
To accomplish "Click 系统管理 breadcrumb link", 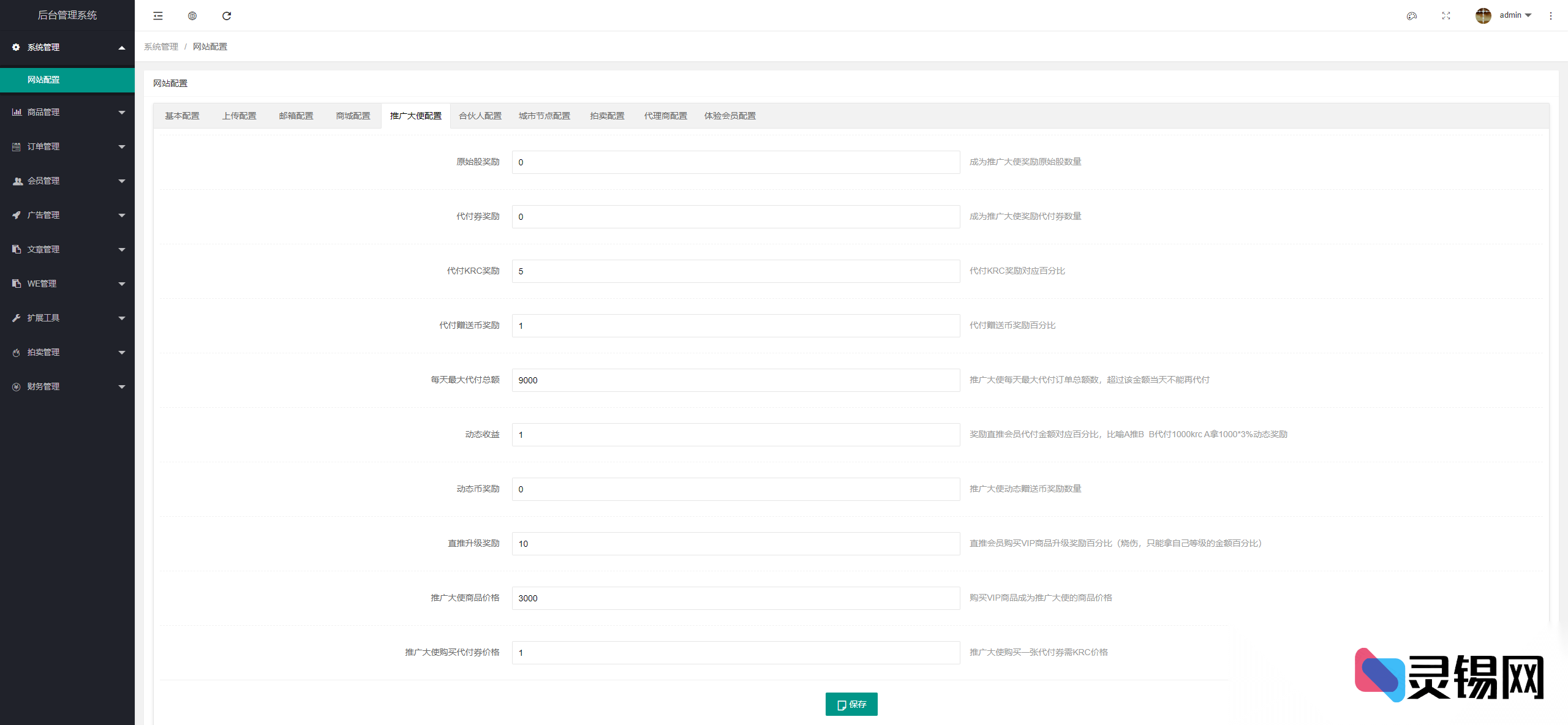I will point(161,47).
